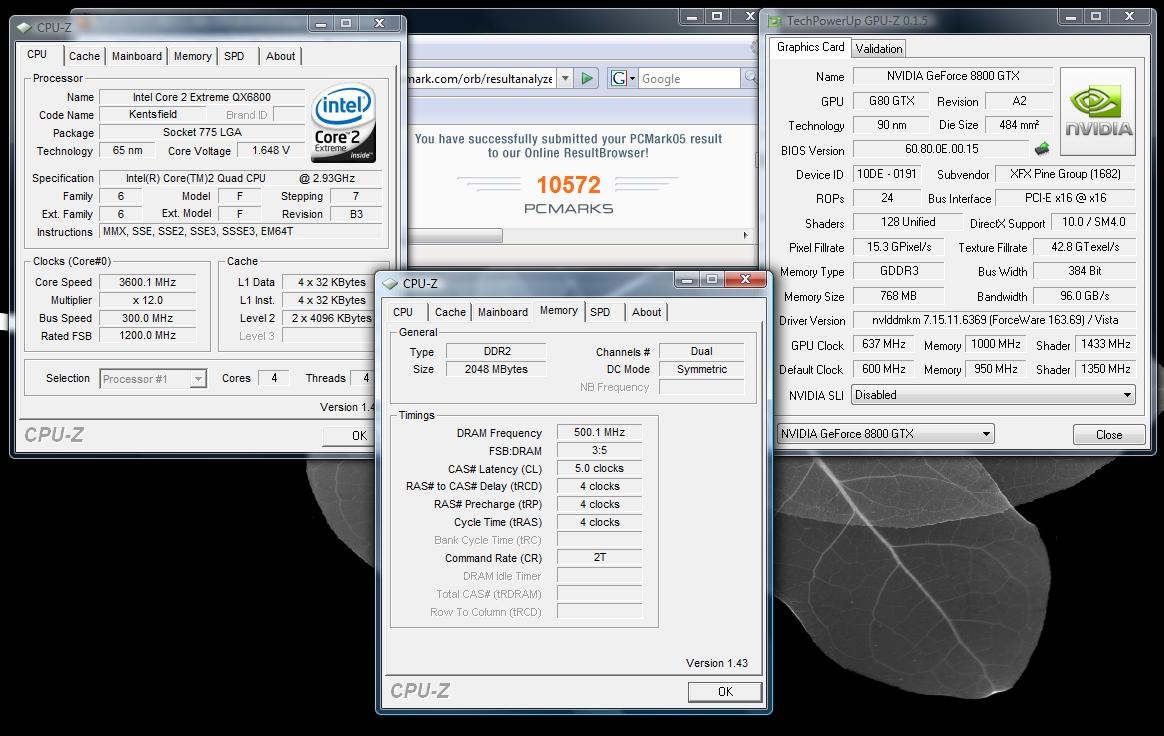The height and width of the screenshot is (736, 1164).
Task: Click the 10572 PCMarks score
Action: (568, 184)
